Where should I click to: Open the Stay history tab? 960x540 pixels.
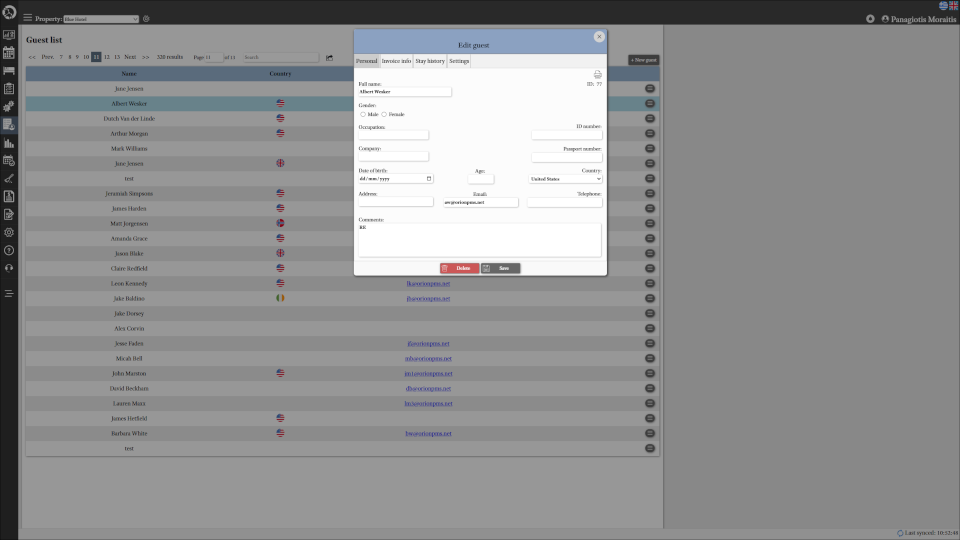click(x=430, y=61)
